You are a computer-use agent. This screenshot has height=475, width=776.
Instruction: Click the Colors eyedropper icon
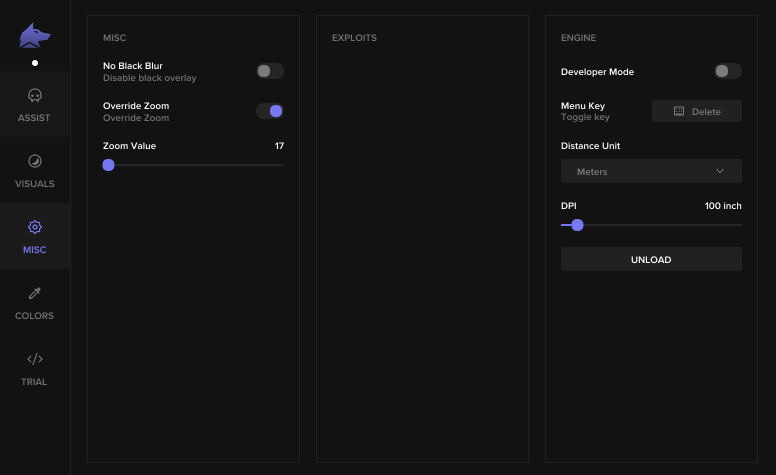[x=35, y=293]
